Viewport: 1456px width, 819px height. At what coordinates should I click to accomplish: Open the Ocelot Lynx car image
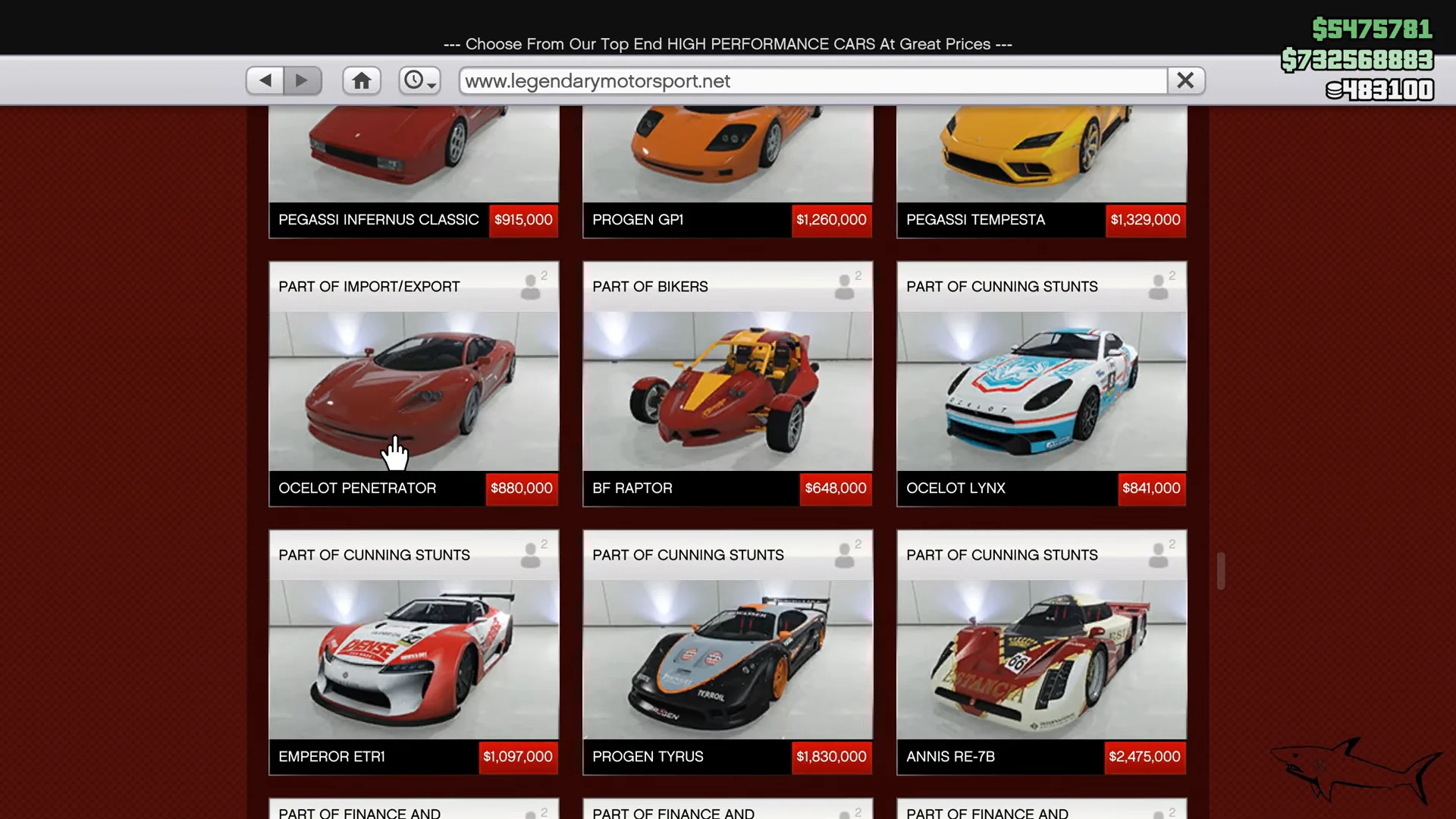[x=1042, y=391]
